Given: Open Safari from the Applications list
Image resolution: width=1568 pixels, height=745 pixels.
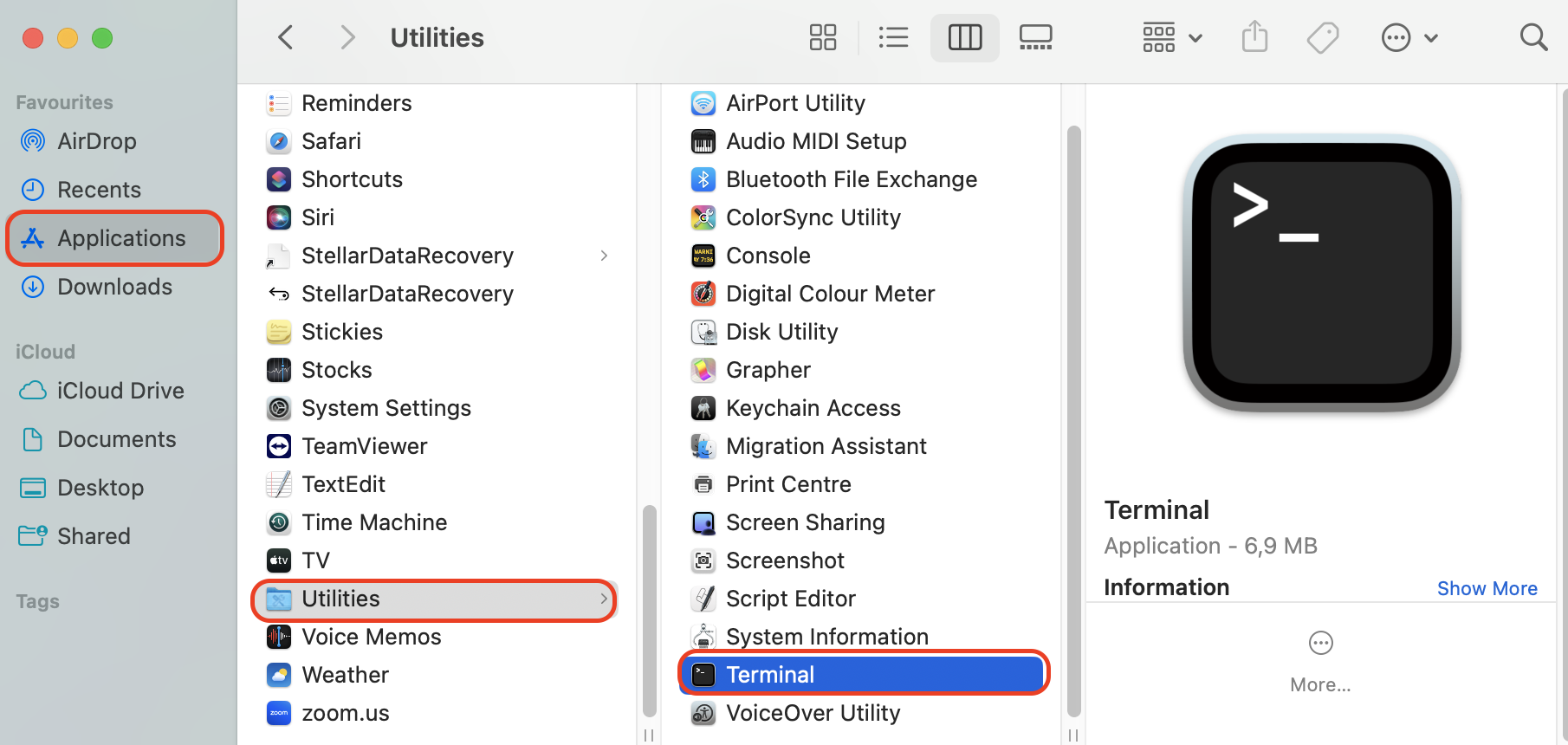Looking at the screenshot, I should click(330, 140).
